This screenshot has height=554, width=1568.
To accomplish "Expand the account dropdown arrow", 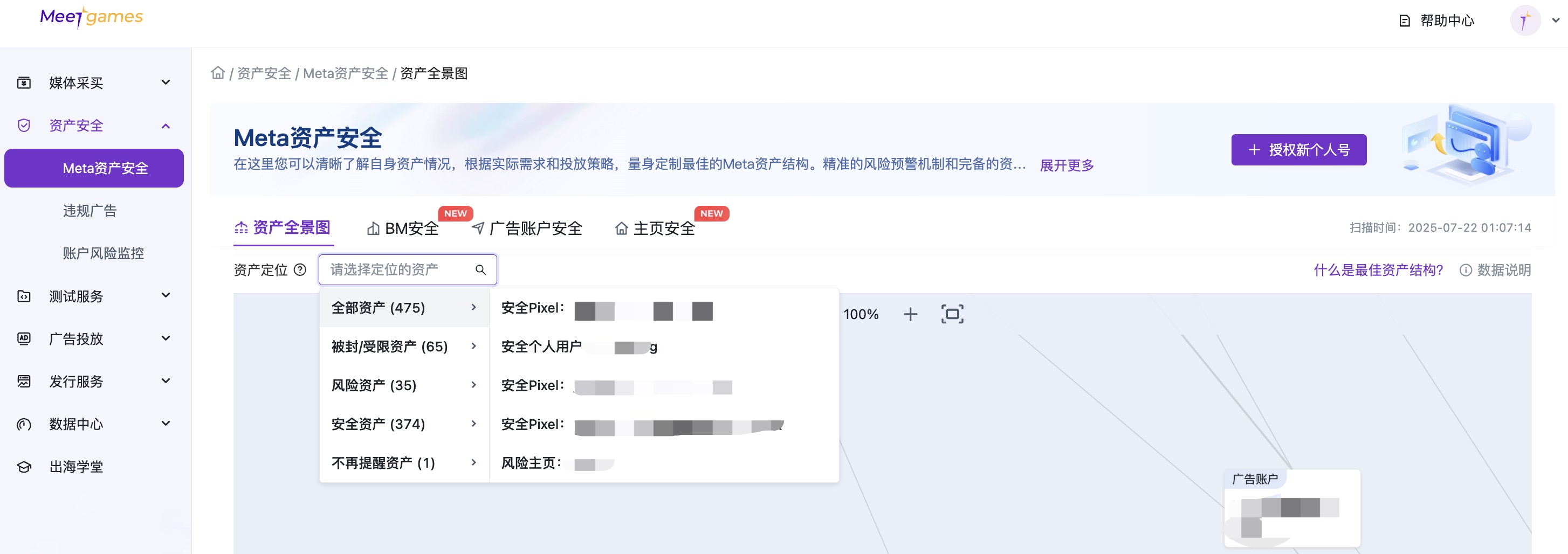I will point(1555,20).
